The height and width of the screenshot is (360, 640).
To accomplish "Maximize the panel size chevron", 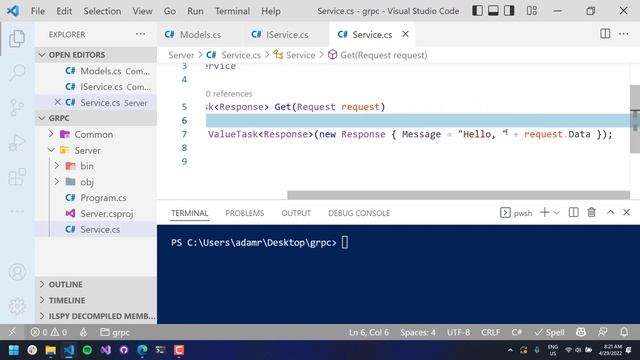I will 611,212.
